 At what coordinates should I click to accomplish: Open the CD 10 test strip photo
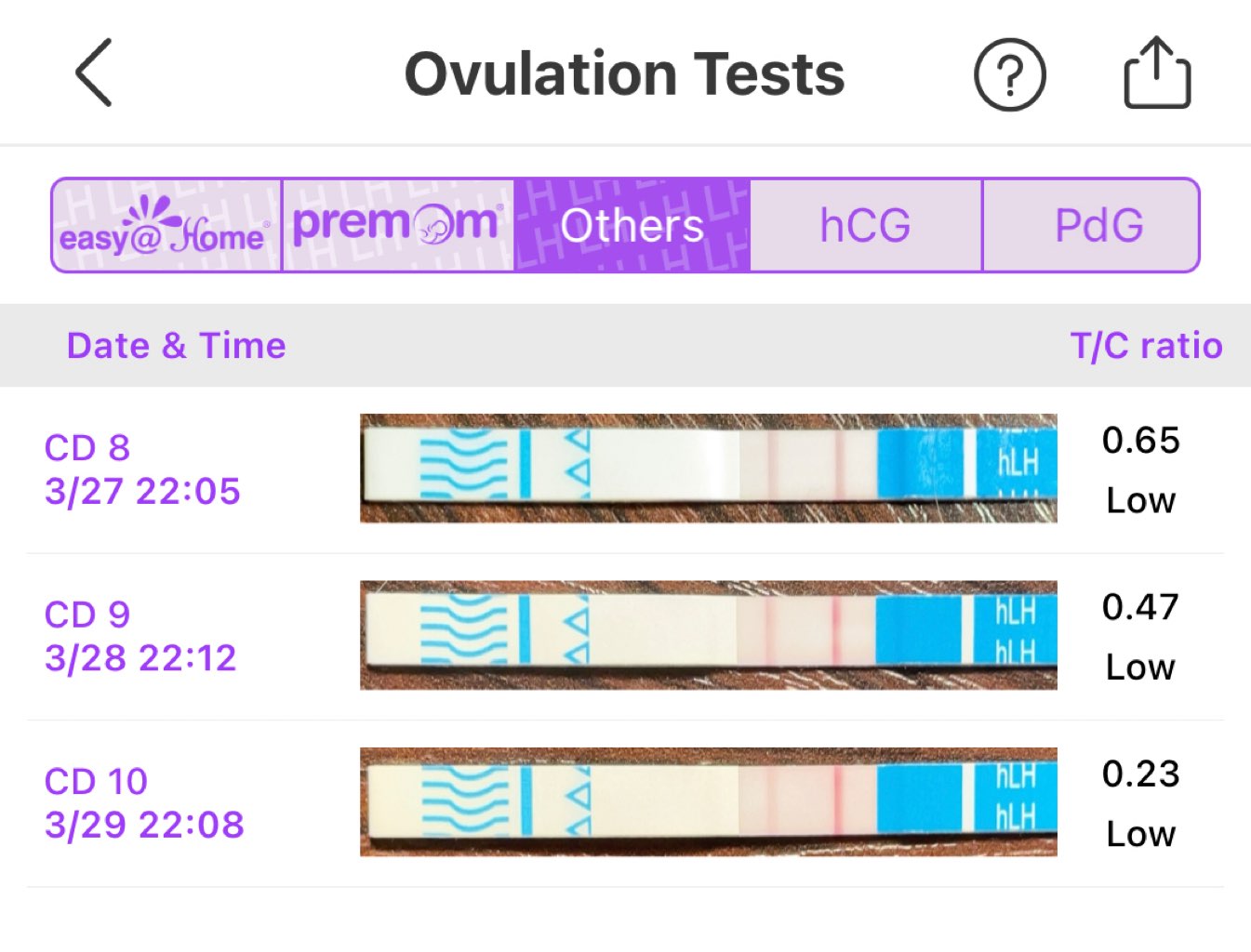pos(709,801)
